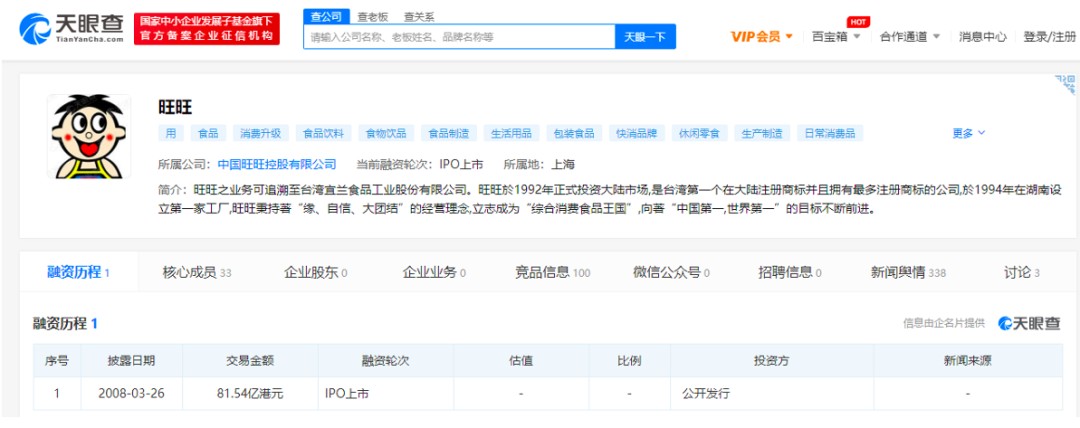This screenshot has height=428, width=1080.
Task: Switch to the 查老板 search tab
Action: tap(373, 17)
